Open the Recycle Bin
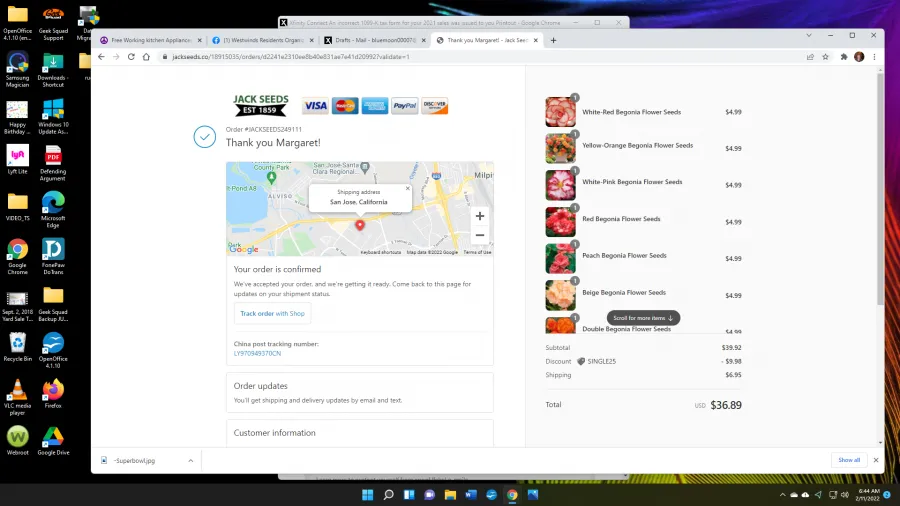Screen dimensions: 900x506 (17, 347)
